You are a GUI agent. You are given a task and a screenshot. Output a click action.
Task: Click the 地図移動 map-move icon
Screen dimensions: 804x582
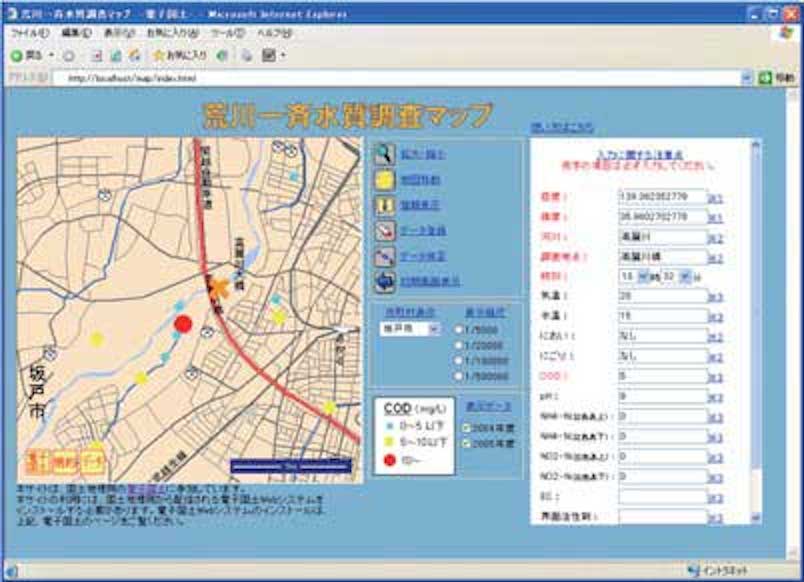tap(383, 178)
